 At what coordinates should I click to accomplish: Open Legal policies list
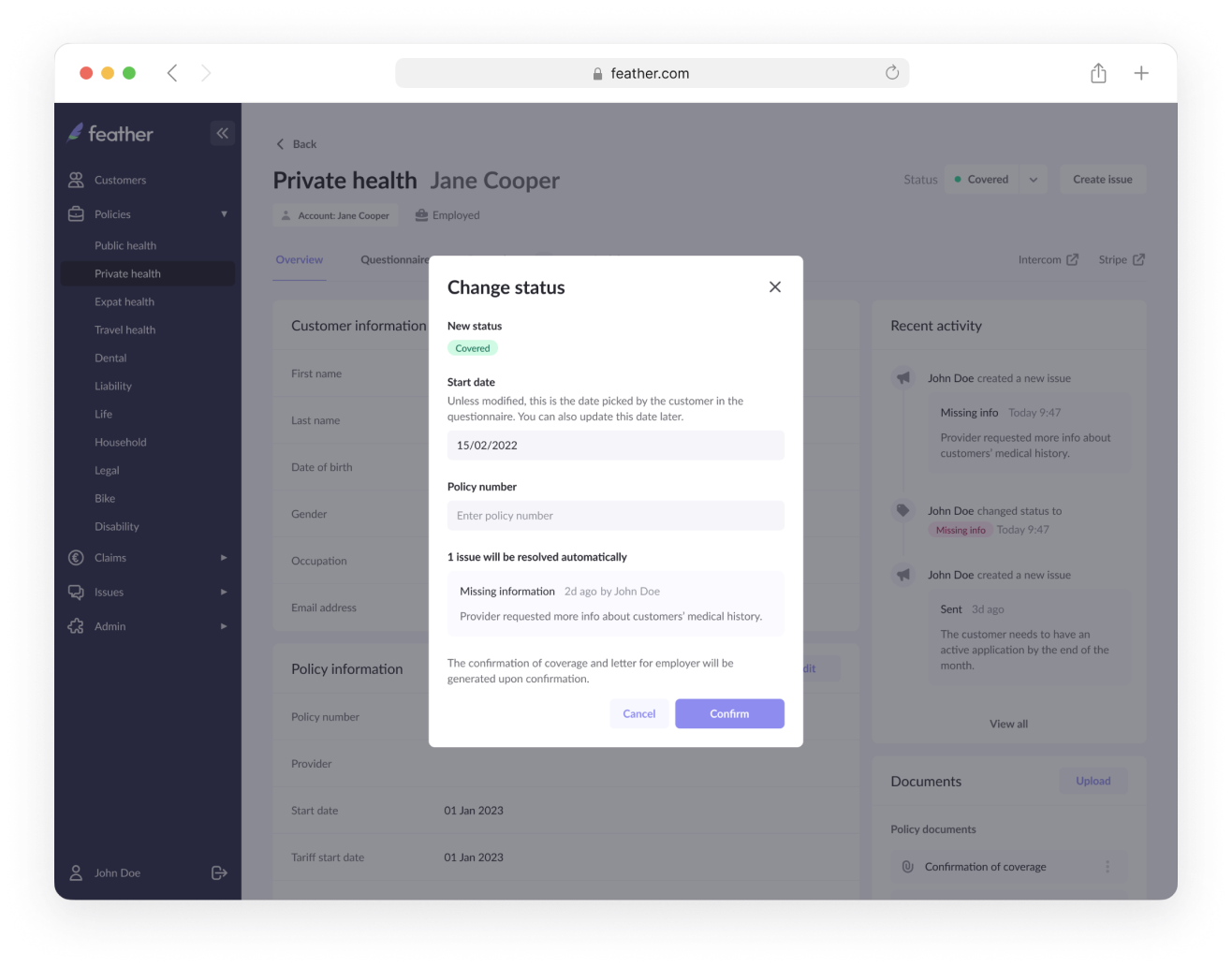coord(107,470)
